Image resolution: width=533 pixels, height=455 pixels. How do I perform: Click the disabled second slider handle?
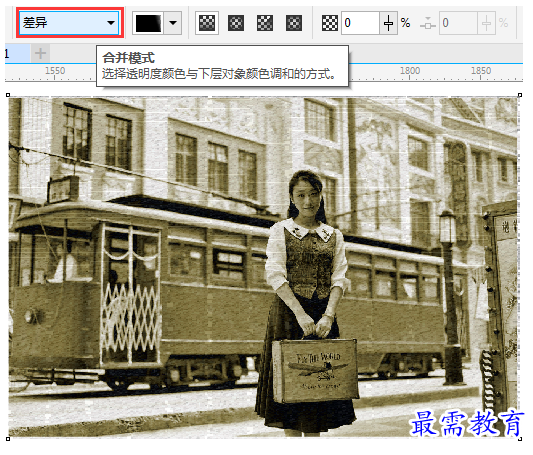[486, 23]
